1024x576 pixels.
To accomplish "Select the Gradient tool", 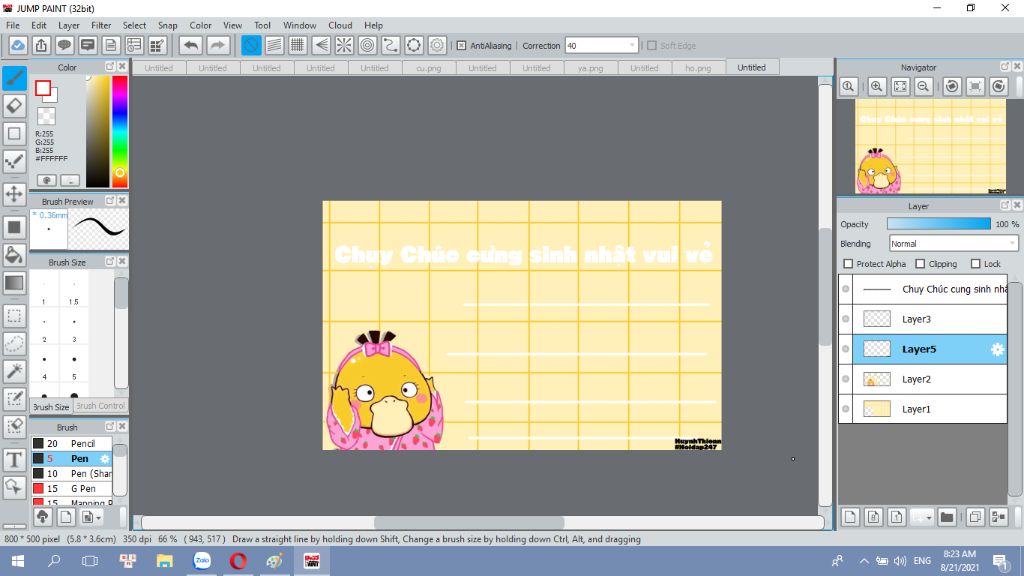I will click(14, 283).
